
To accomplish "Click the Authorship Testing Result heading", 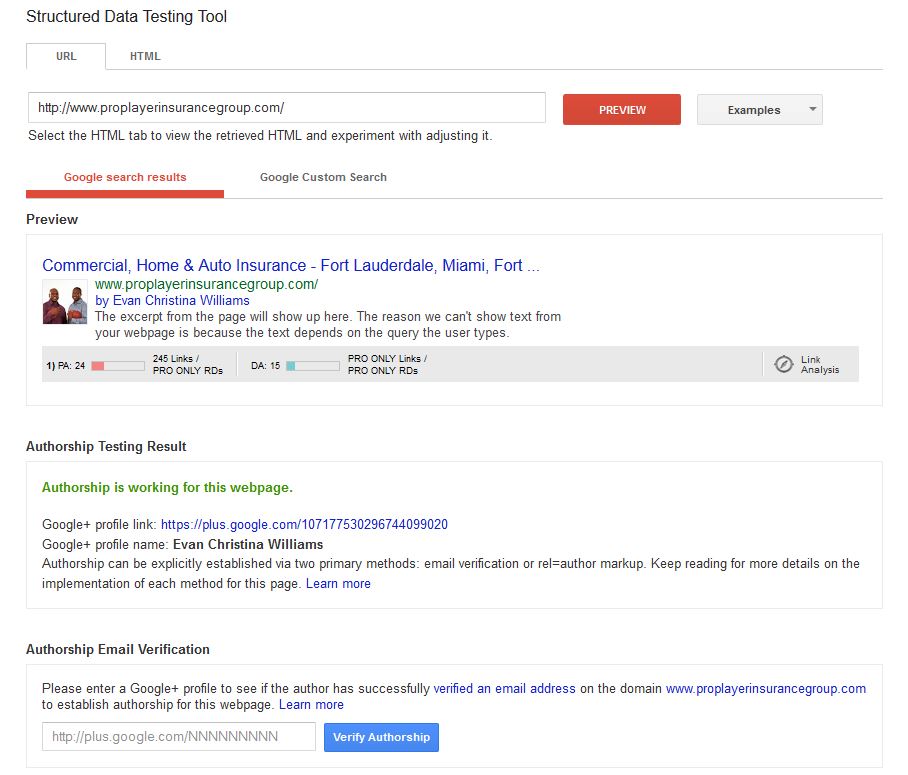I will (x=106, y=447).
